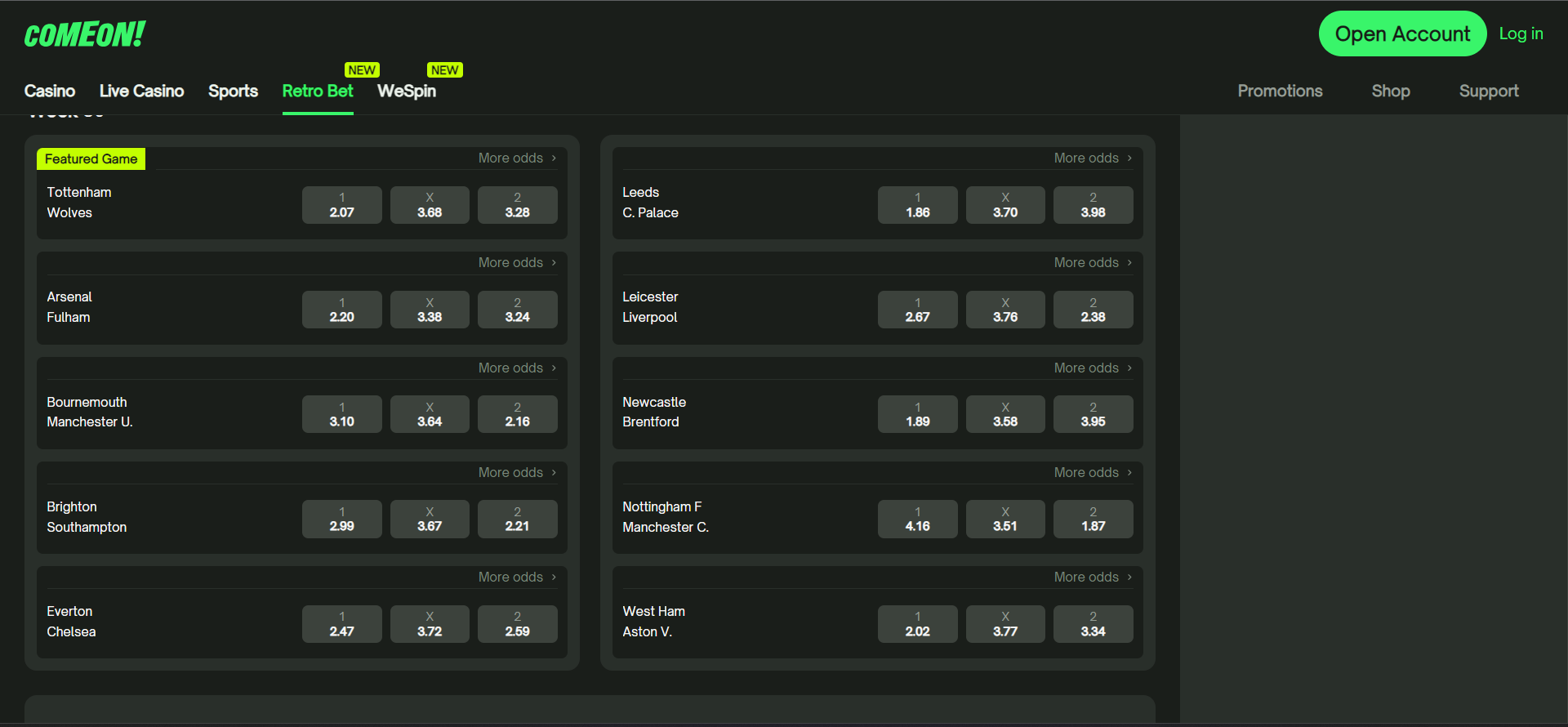Pick Manchester C. win at 1.87
This screenshot has width=1568, height=727.
pos(1094,519)
